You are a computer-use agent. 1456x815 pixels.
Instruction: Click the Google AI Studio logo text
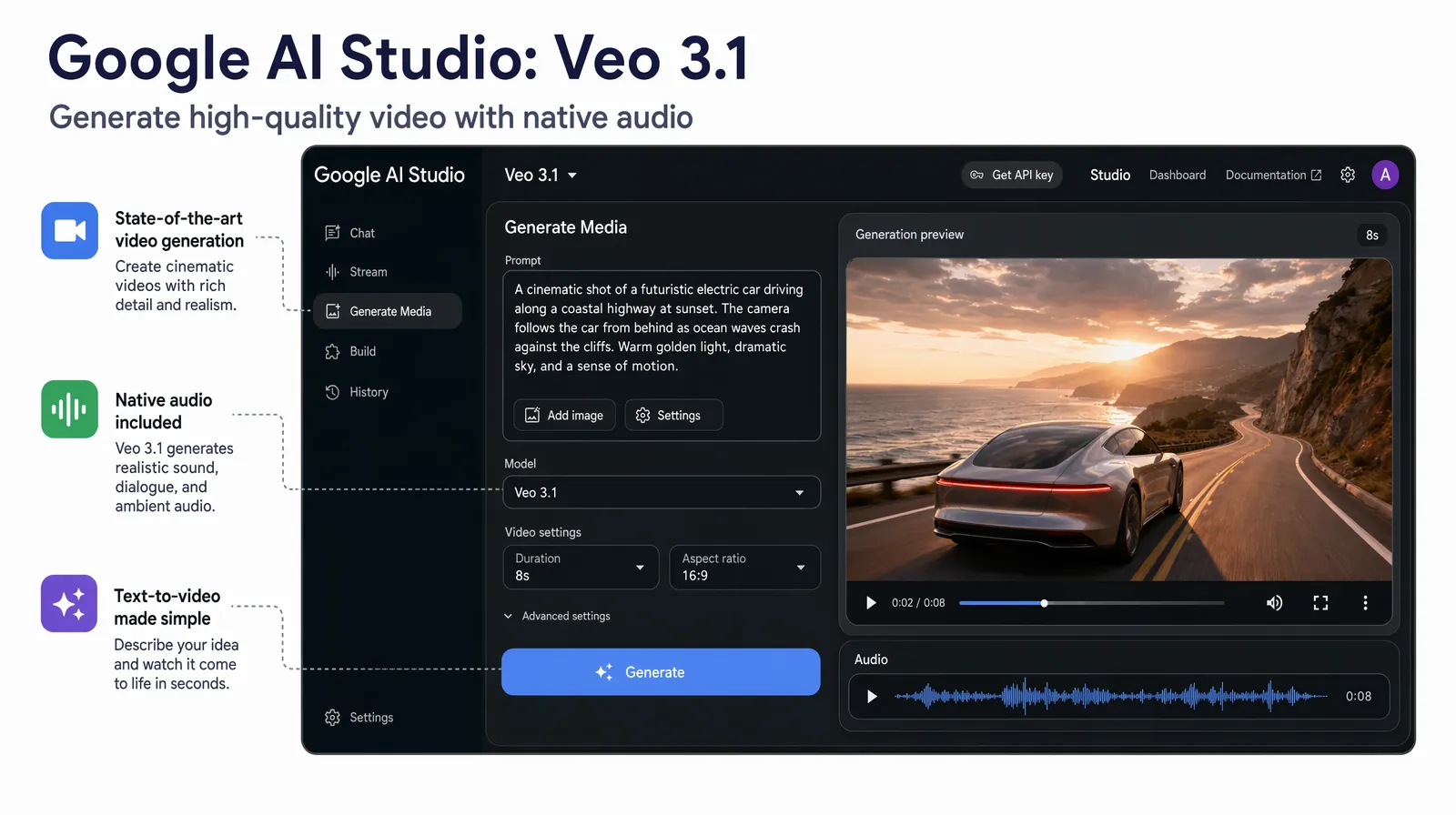389,175
